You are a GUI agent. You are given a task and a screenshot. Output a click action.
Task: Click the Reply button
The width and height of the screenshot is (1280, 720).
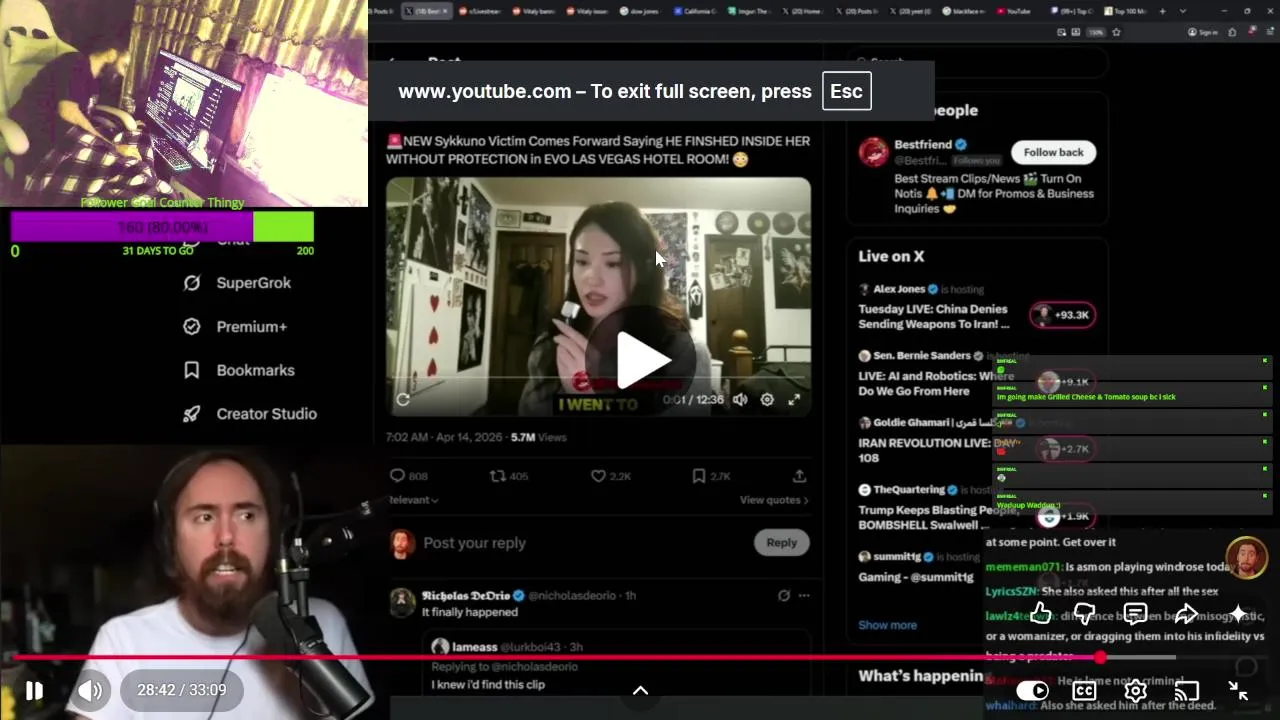pos(781,543)
